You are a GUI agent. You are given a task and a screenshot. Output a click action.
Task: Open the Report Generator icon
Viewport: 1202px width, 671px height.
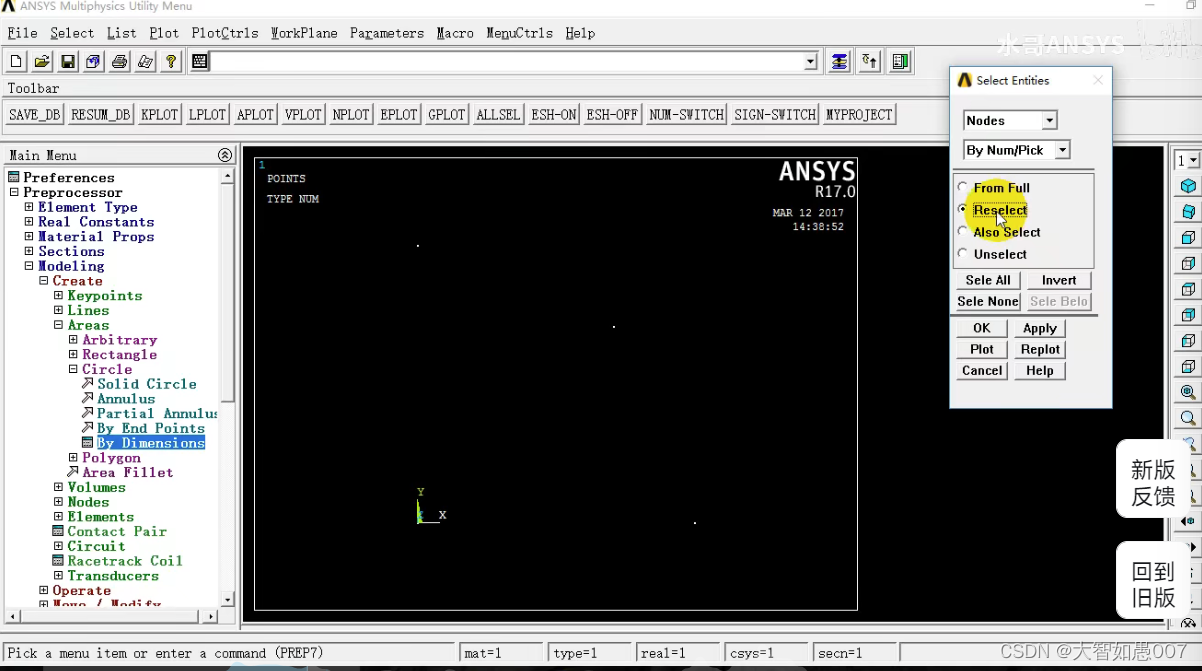(x=146, y=62)
